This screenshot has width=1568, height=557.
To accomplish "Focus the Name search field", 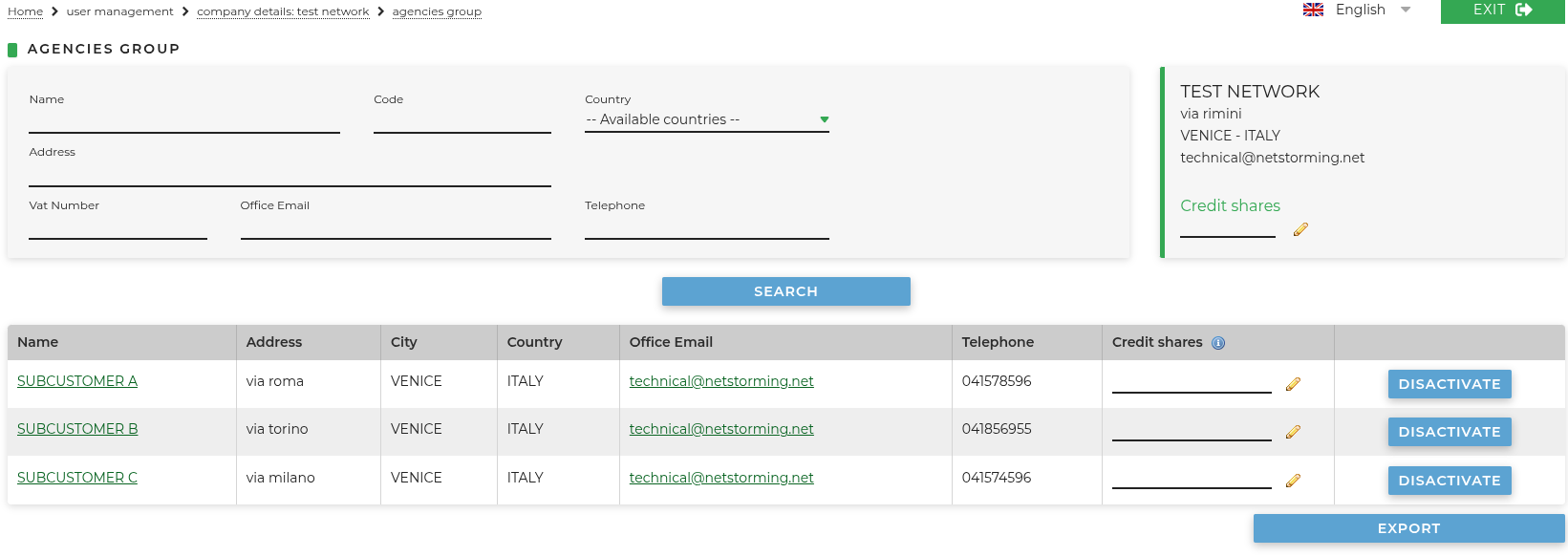I will 184,121.
